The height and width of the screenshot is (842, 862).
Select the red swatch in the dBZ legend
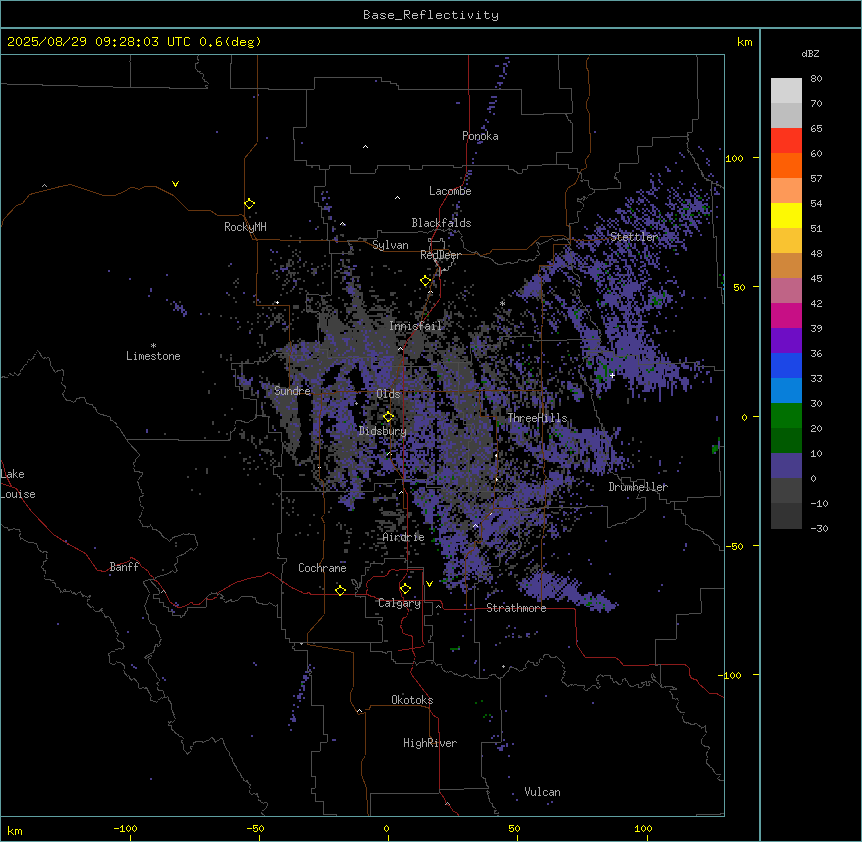click(786, 140)
